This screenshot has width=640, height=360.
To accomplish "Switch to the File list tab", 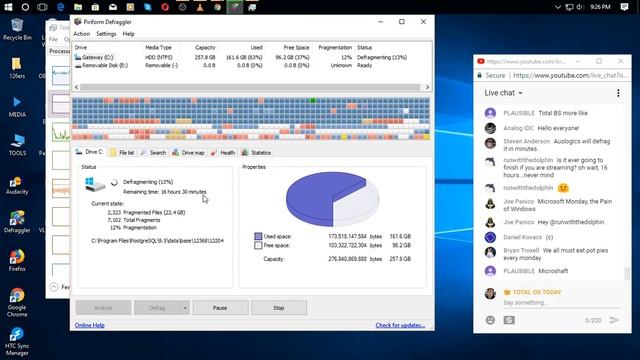I will (122, 152).
